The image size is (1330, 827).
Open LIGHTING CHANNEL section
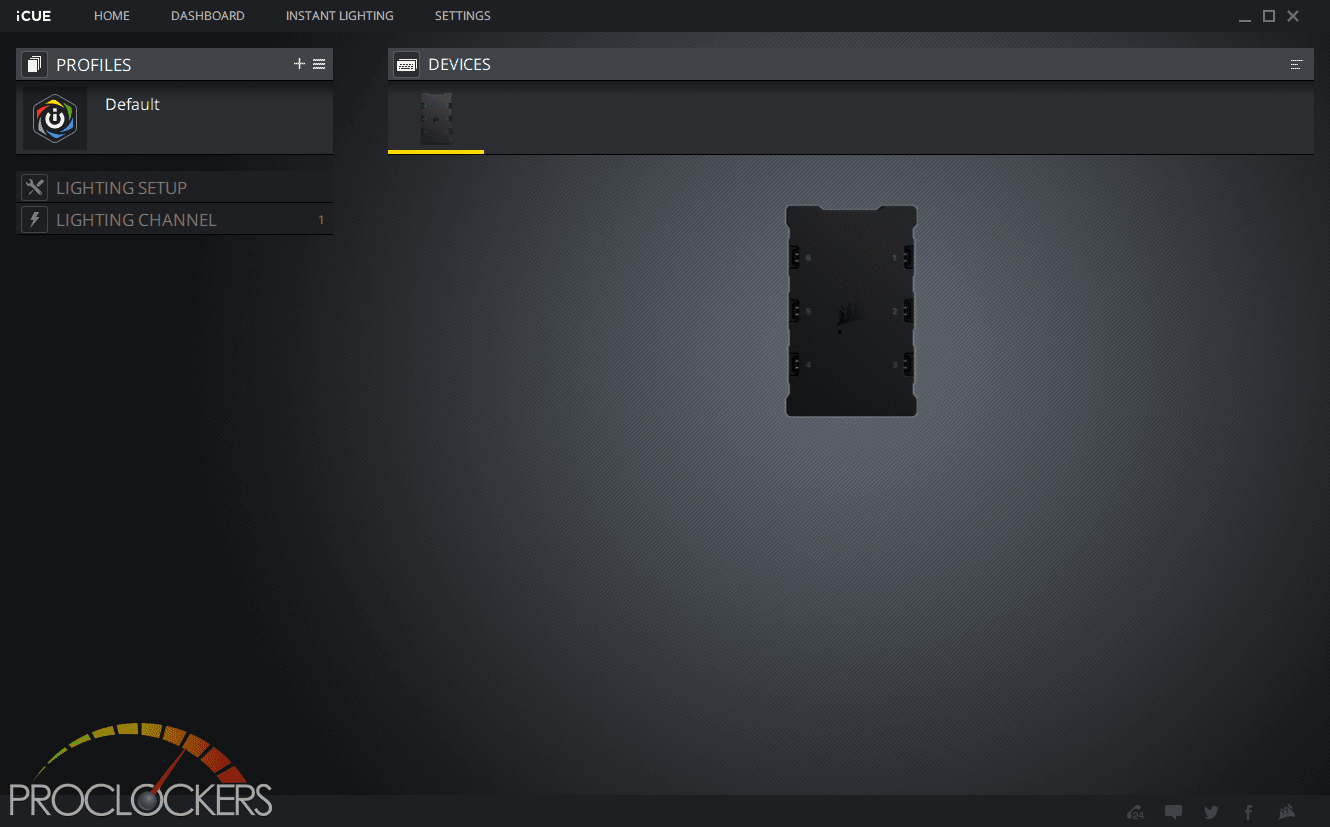[174, 219]
